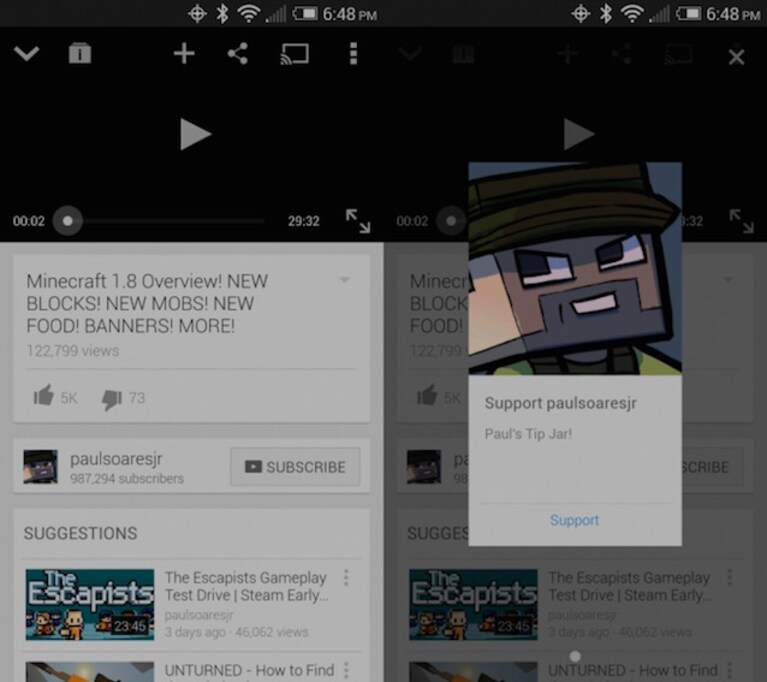Select the "Support paulsoaresjr" heading text
The height and width of the screenshot is (682, 767).
[x=561, y=403]
